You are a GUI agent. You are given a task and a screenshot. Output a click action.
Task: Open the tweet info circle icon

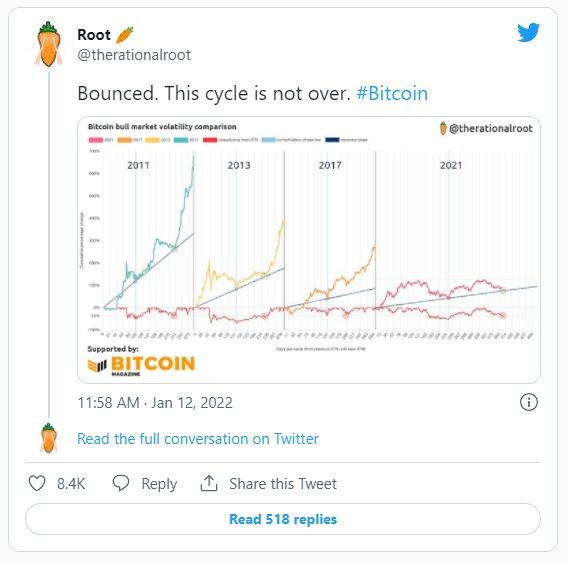(529, 402)
